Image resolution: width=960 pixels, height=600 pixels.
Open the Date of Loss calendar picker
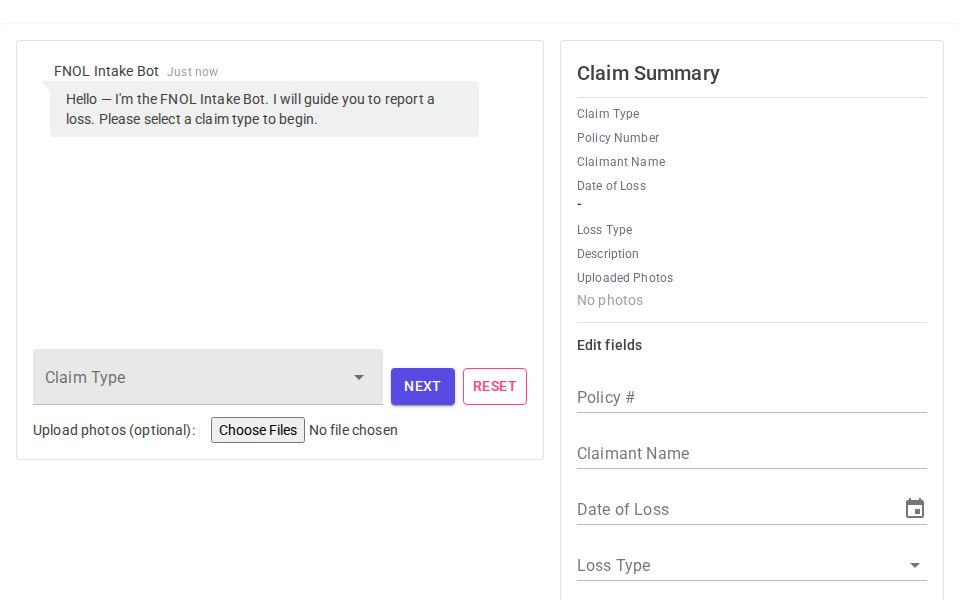914,508
